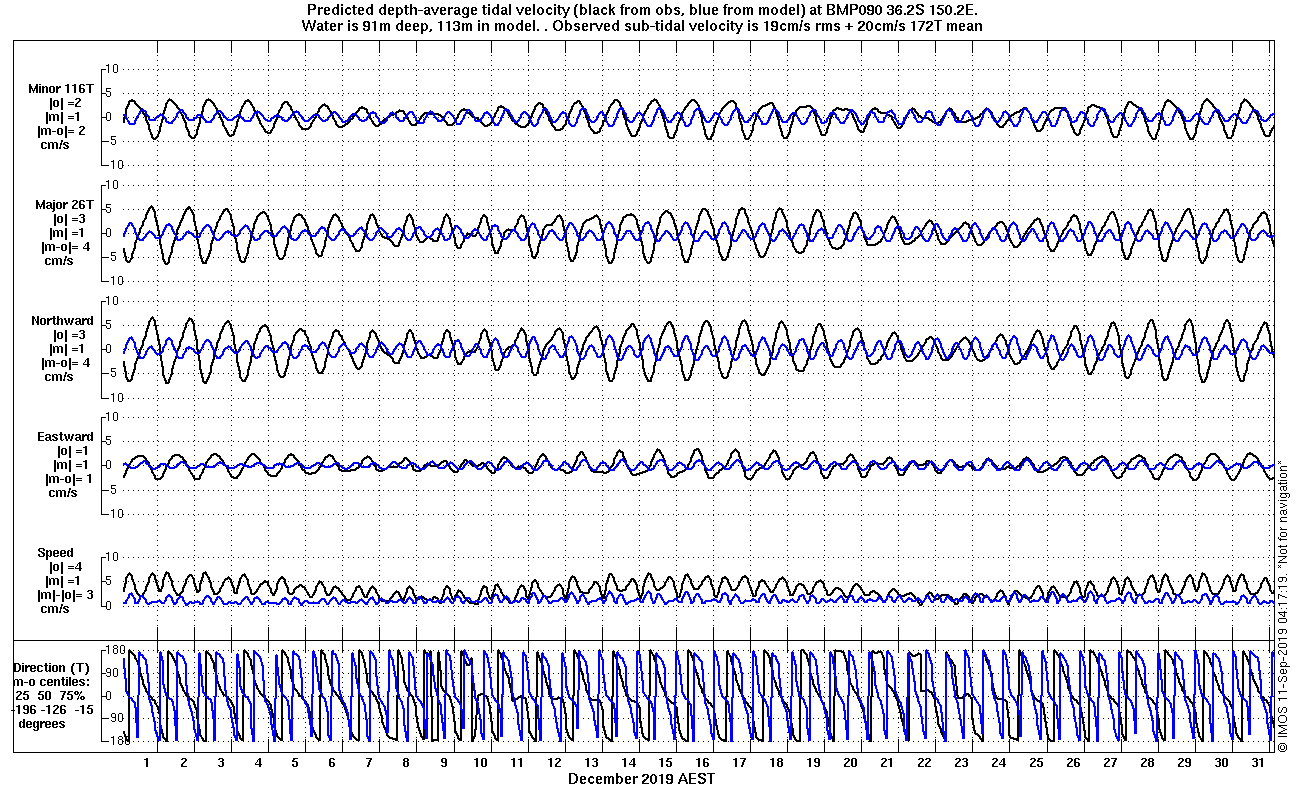1300x800 pixels.
Task: Click "|o| =2" under Minor 116T
Action: click(x=67, y=103)
